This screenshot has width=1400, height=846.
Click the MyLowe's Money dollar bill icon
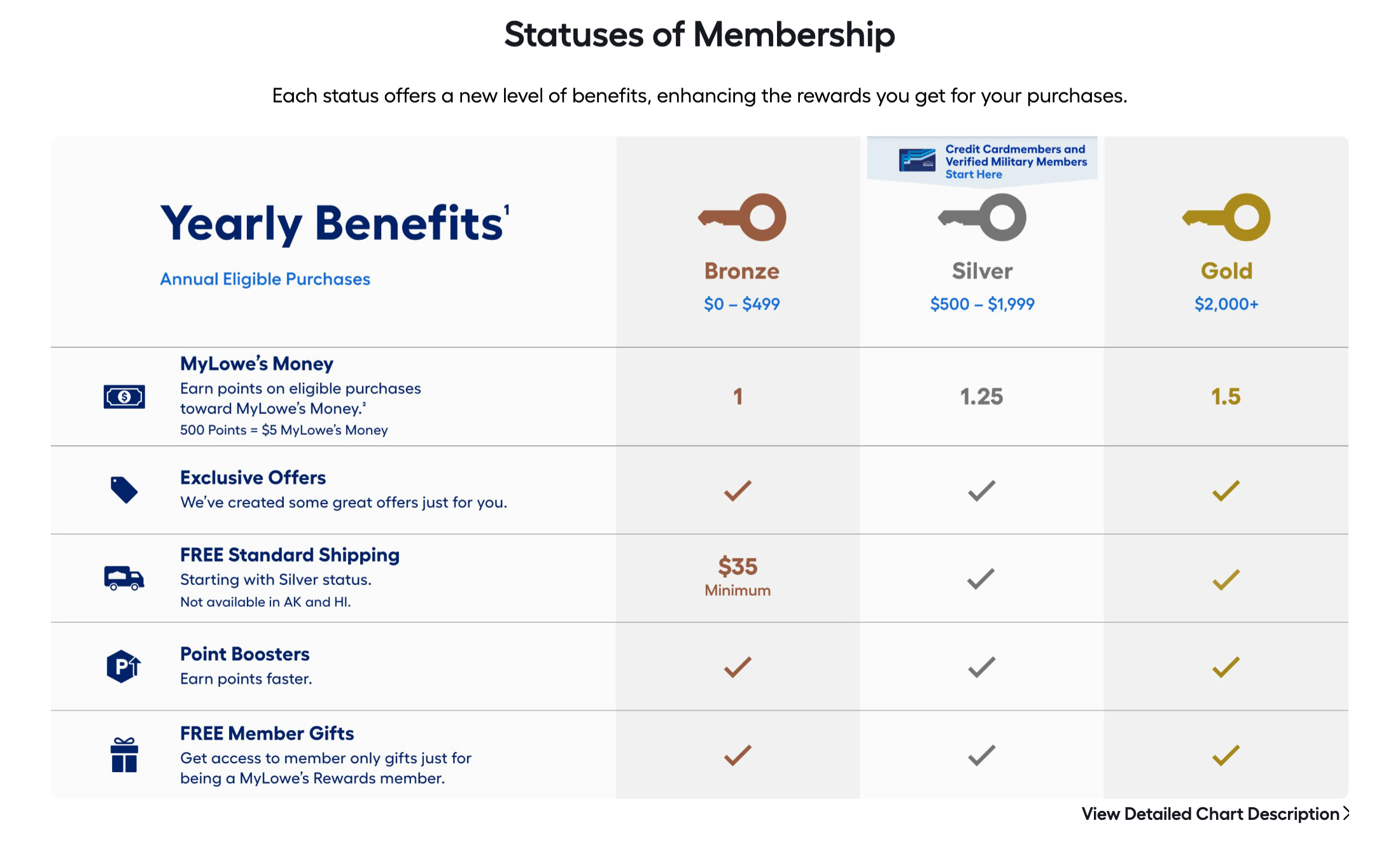coord(124,397)
